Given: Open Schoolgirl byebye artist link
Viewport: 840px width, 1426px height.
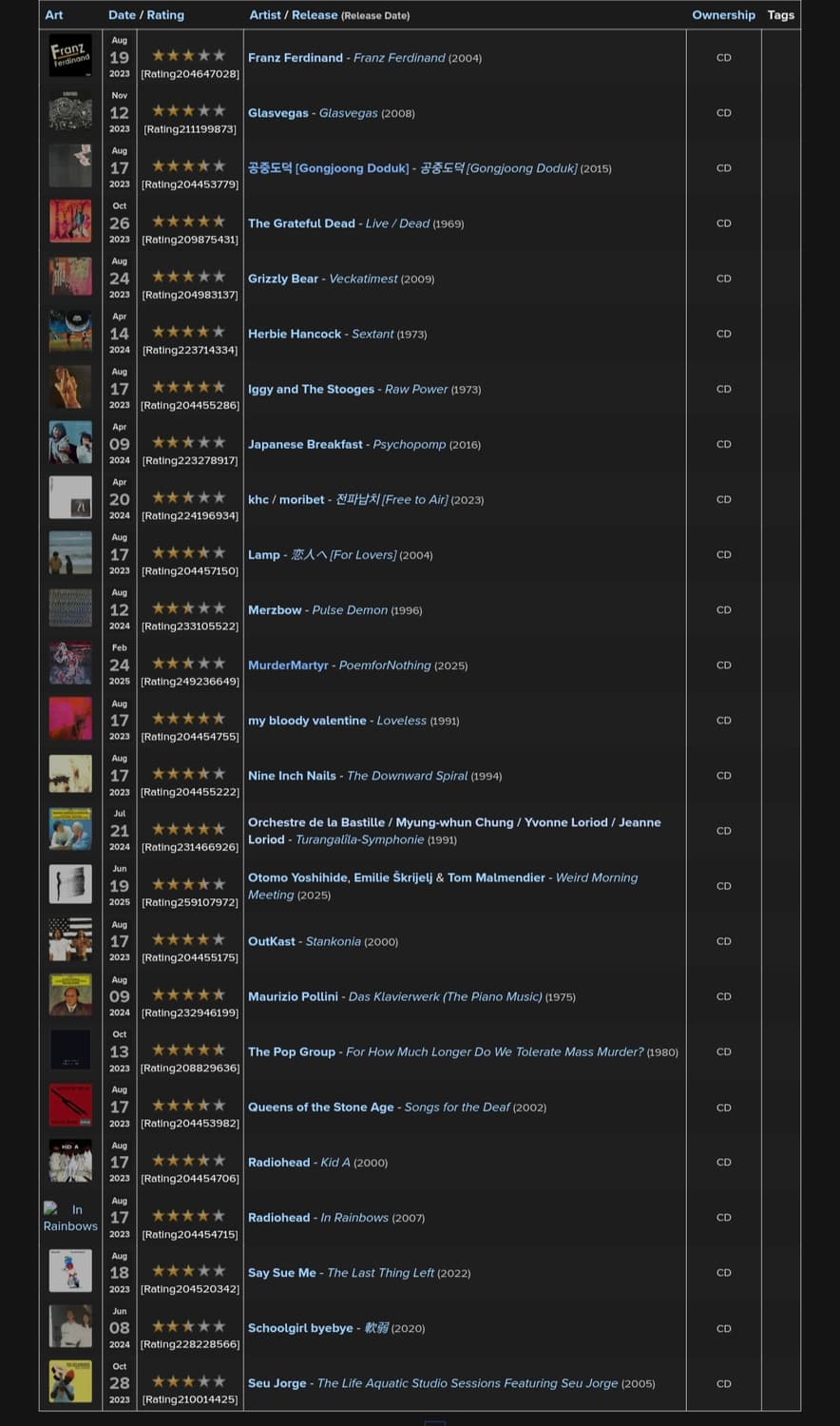Looking at the screenshot, I should [300, 1328].
